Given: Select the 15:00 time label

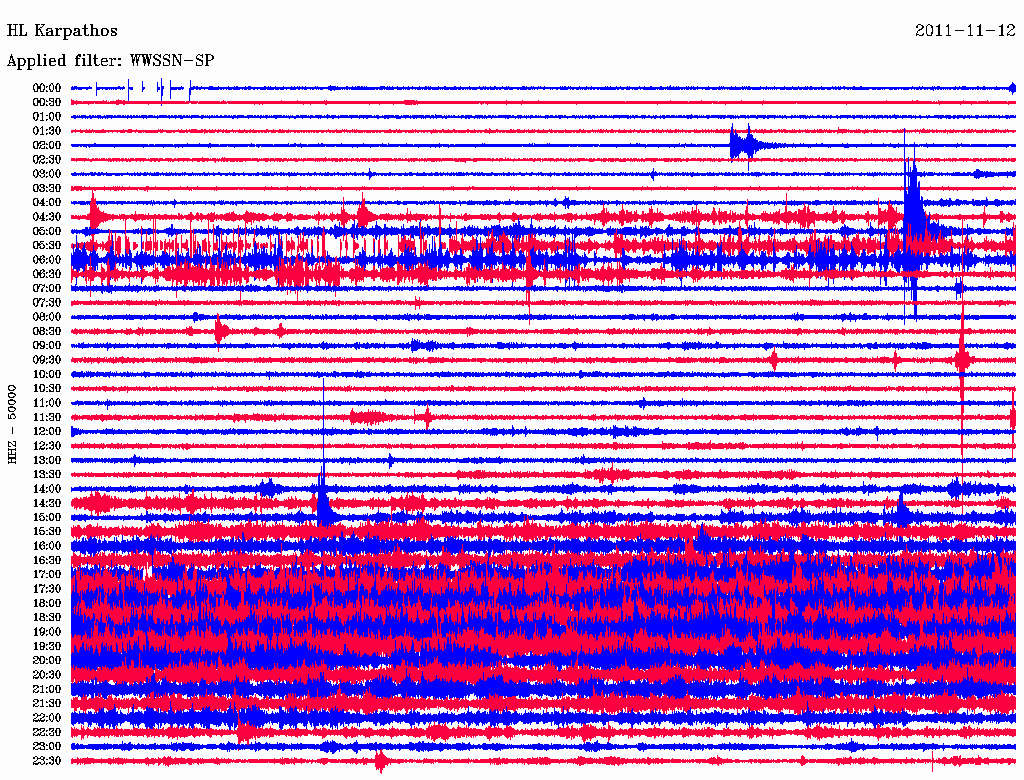Looking at the screenshot, I should click(x=47, y=517).
